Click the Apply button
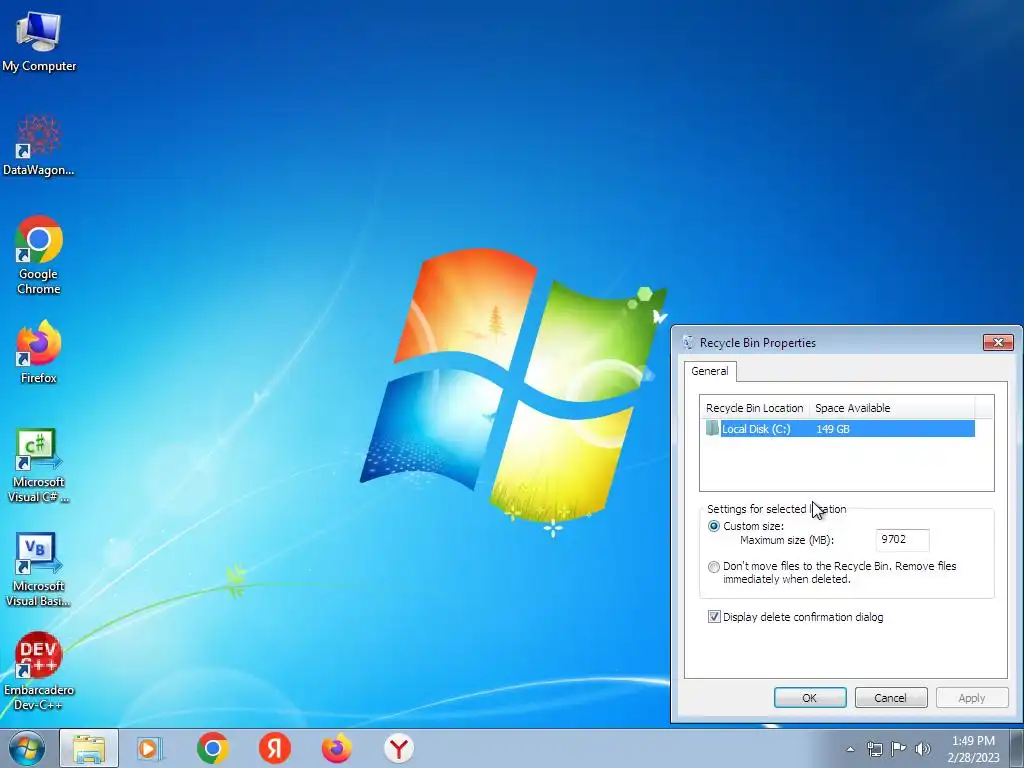The width and height of the screenshot is (1024, 768). coord(972,697)
